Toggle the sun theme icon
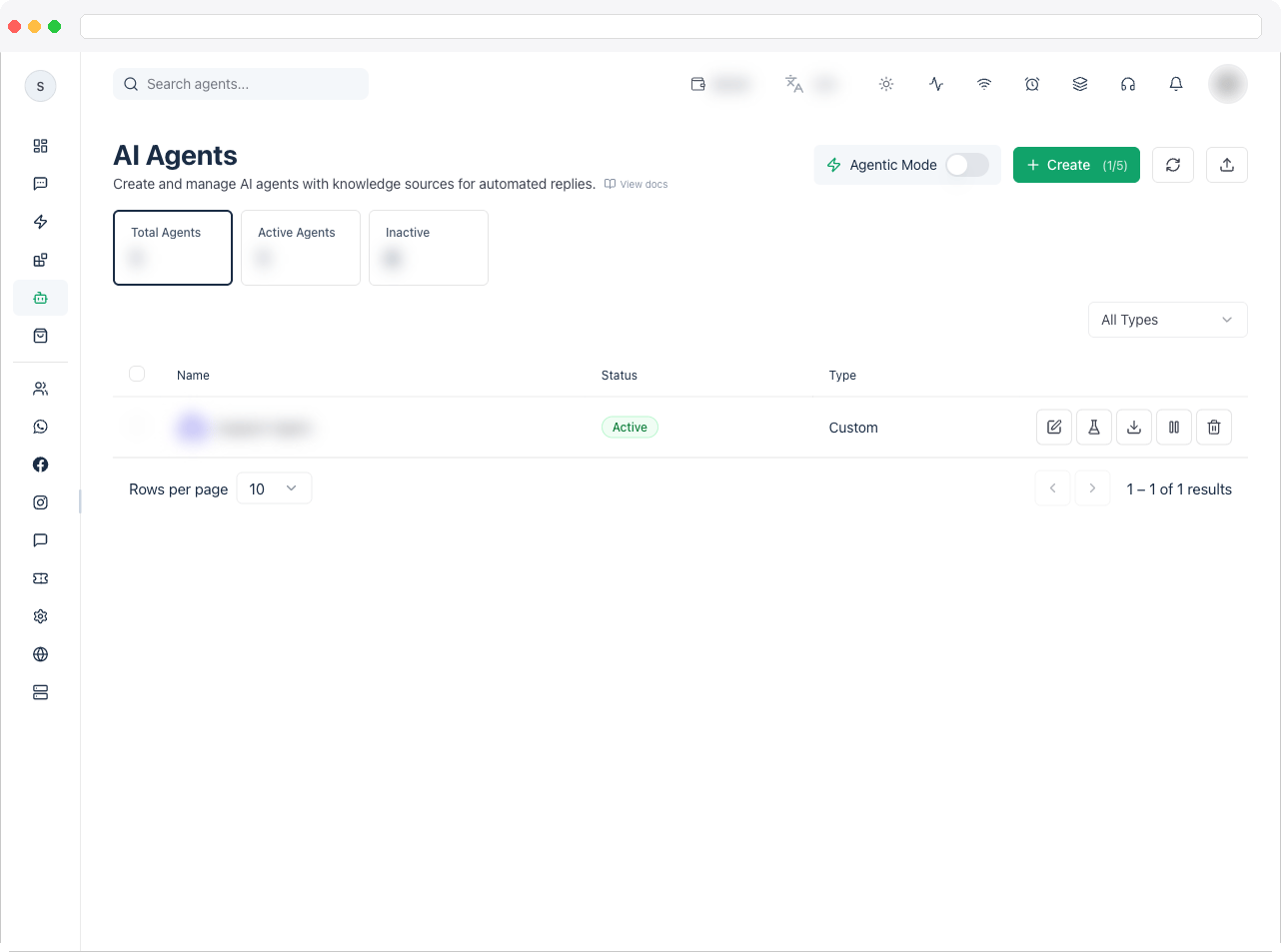Screen dimensions: 1281x952 coord(886,84)
